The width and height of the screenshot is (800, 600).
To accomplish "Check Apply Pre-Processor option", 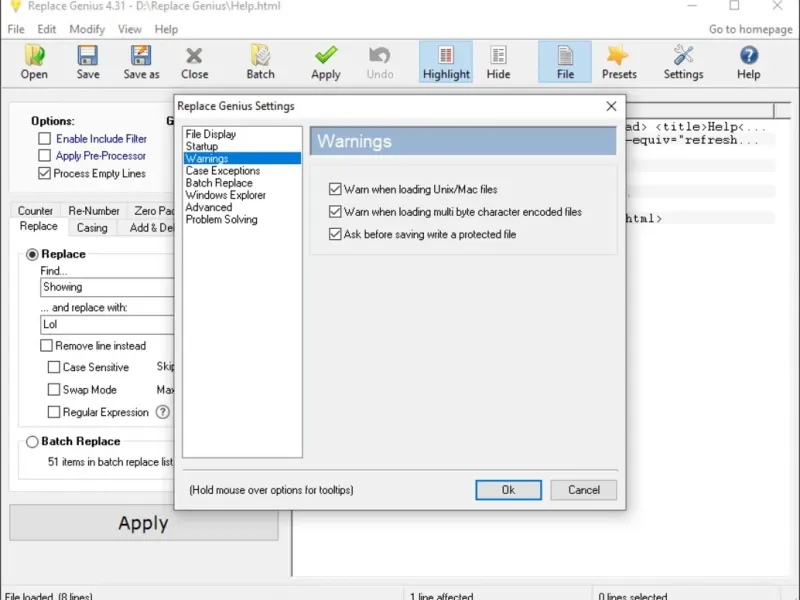I will tap(44, 156).
